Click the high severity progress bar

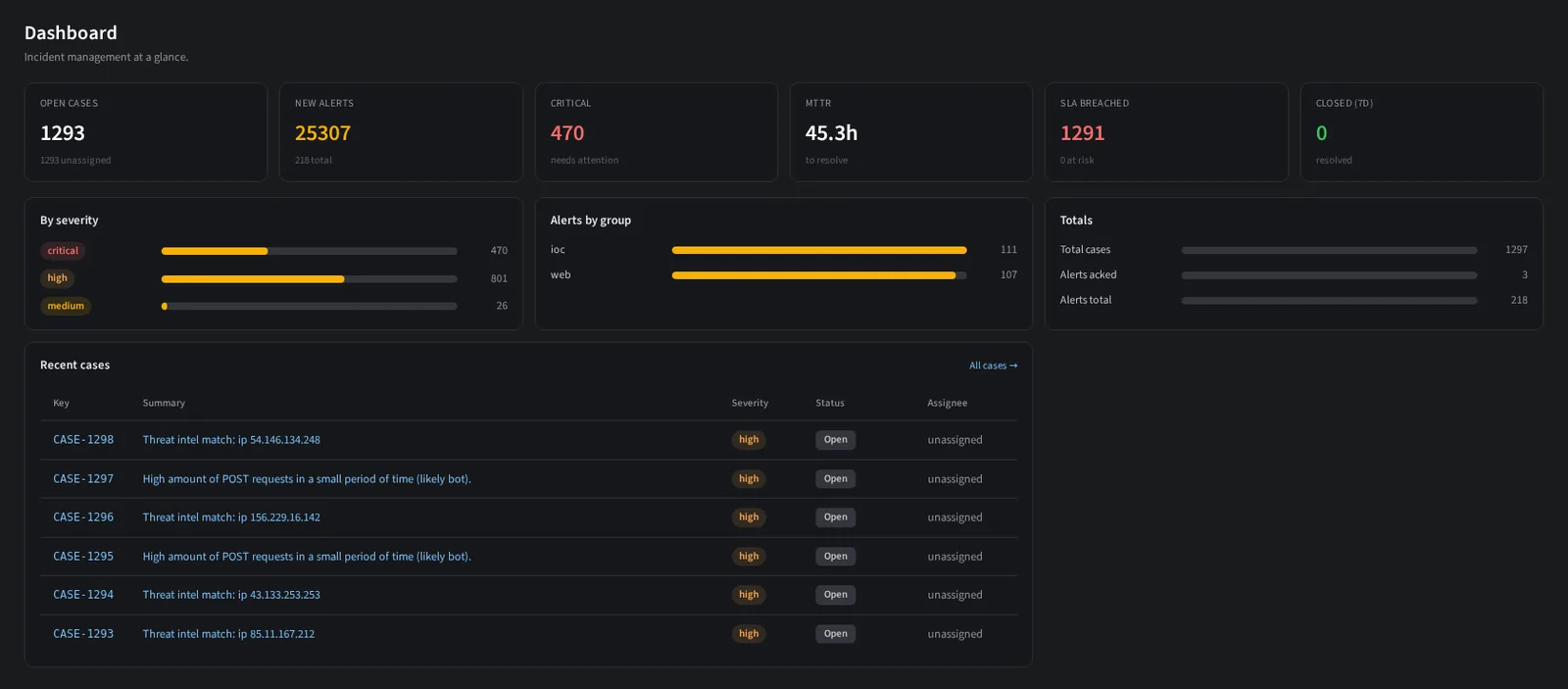point(310,279)
